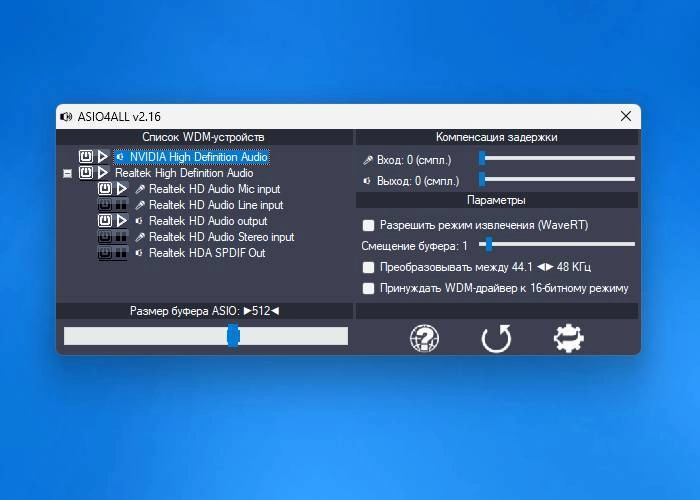Image resolution: width=700 pixels, height=500 pixels.
Task: Click microphone icon of Realtek HD Audio Stereo input
Action: point(140,238)
